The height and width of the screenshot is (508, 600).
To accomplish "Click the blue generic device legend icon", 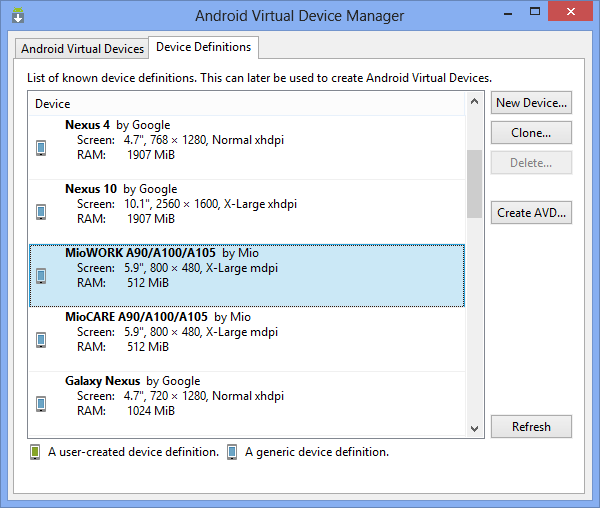I will (x=232, y=452).
